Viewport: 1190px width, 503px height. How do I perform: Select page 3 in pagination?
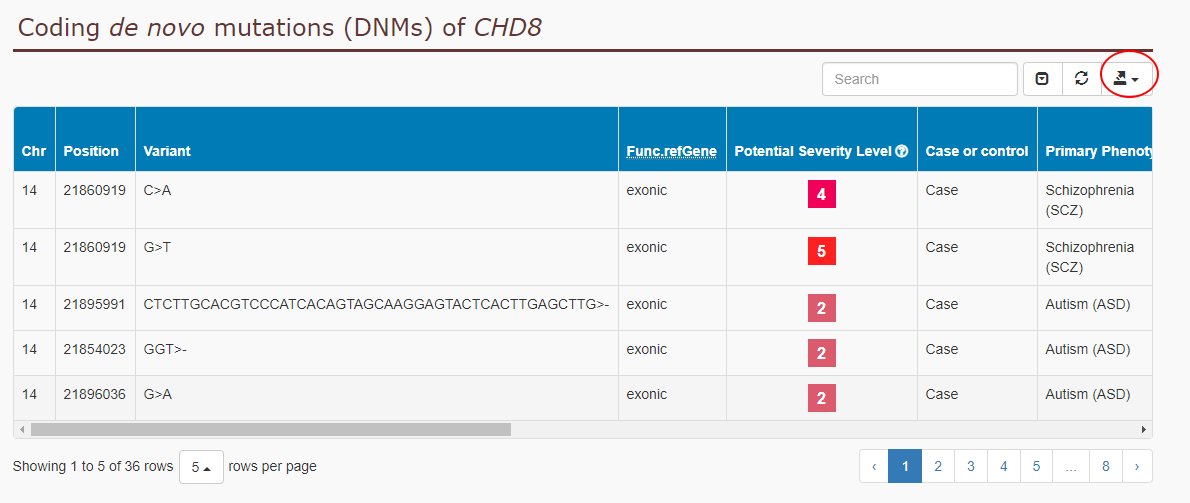coord(971,467)
